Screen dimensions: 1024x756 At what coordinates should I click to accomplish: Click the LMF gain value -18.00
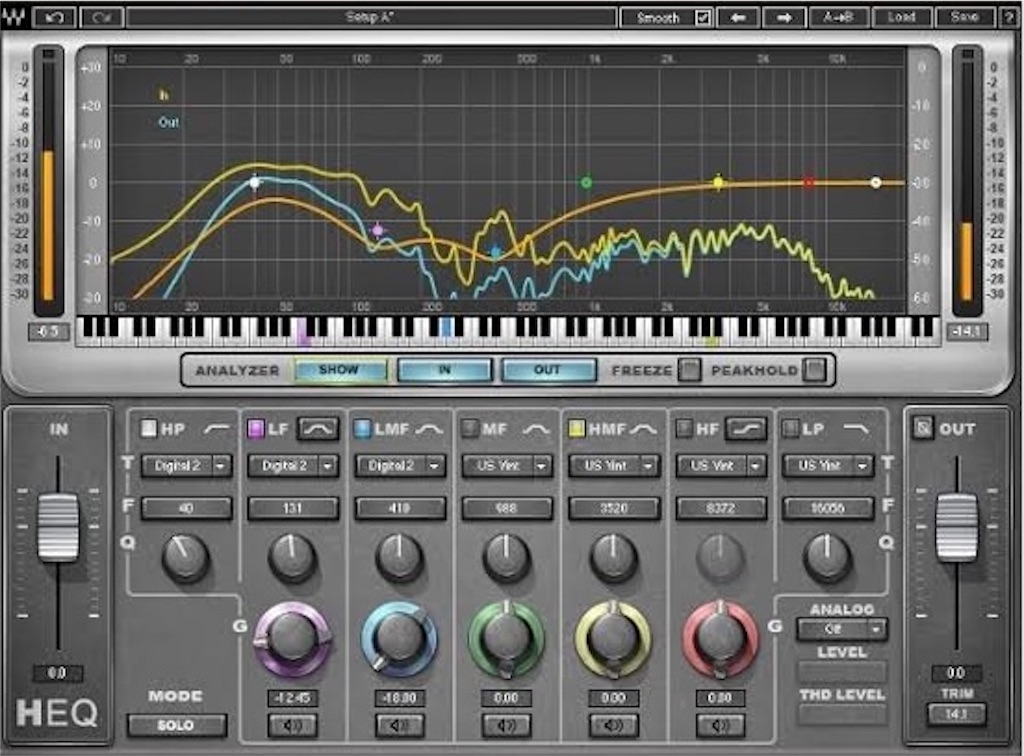[399, 698]
